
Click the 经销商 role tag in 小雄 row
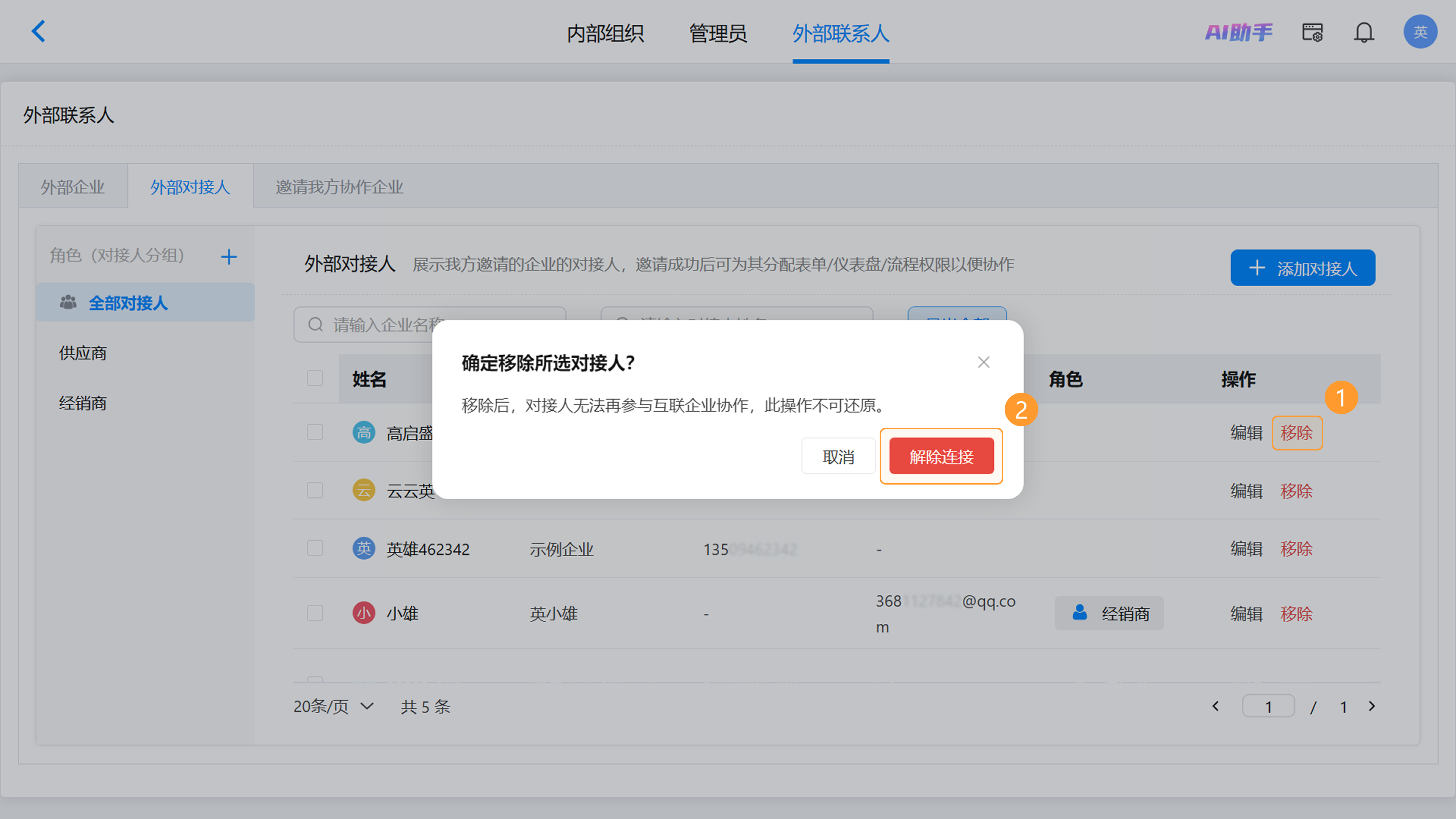[1109, 613]
